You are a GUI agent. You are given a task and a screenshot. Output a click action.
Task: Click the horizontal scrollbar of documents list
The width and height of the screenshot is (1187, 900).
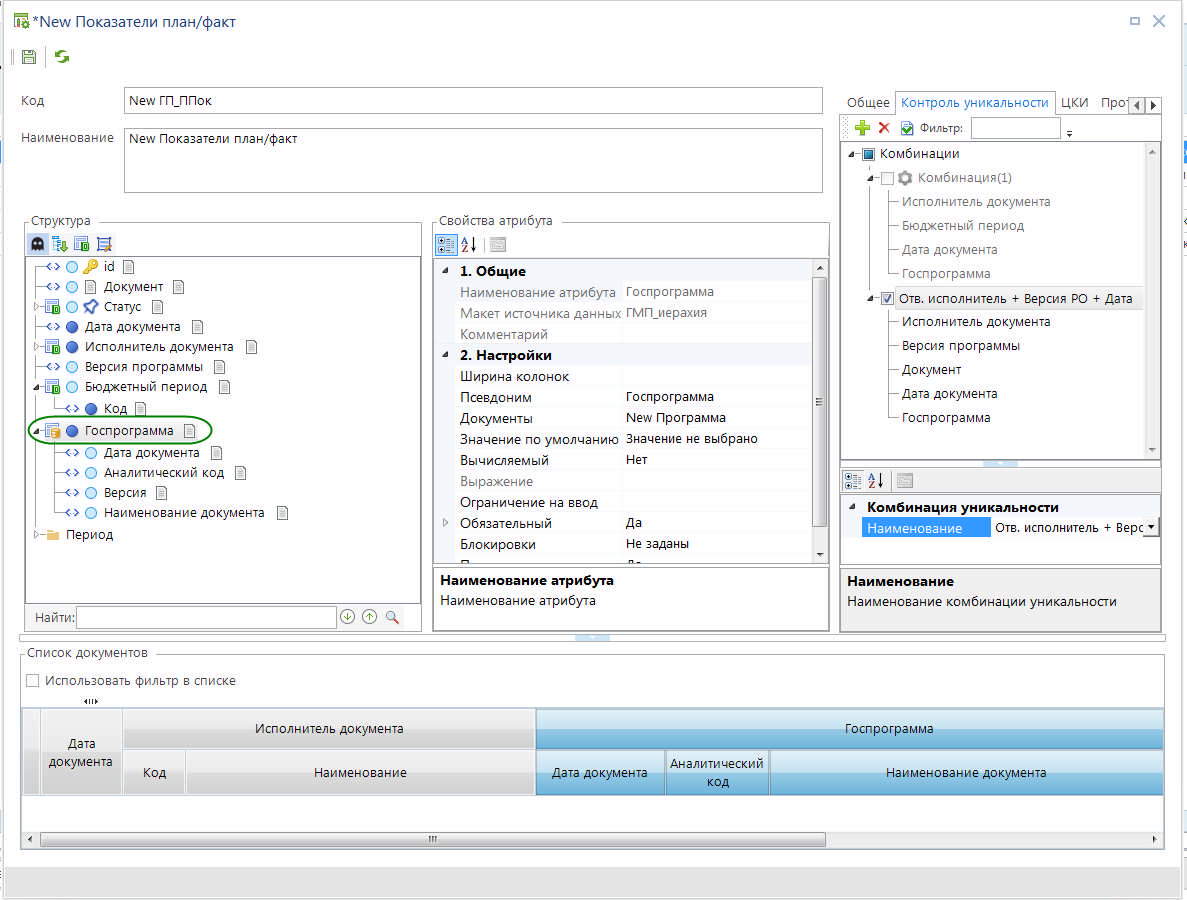(432, 839)
